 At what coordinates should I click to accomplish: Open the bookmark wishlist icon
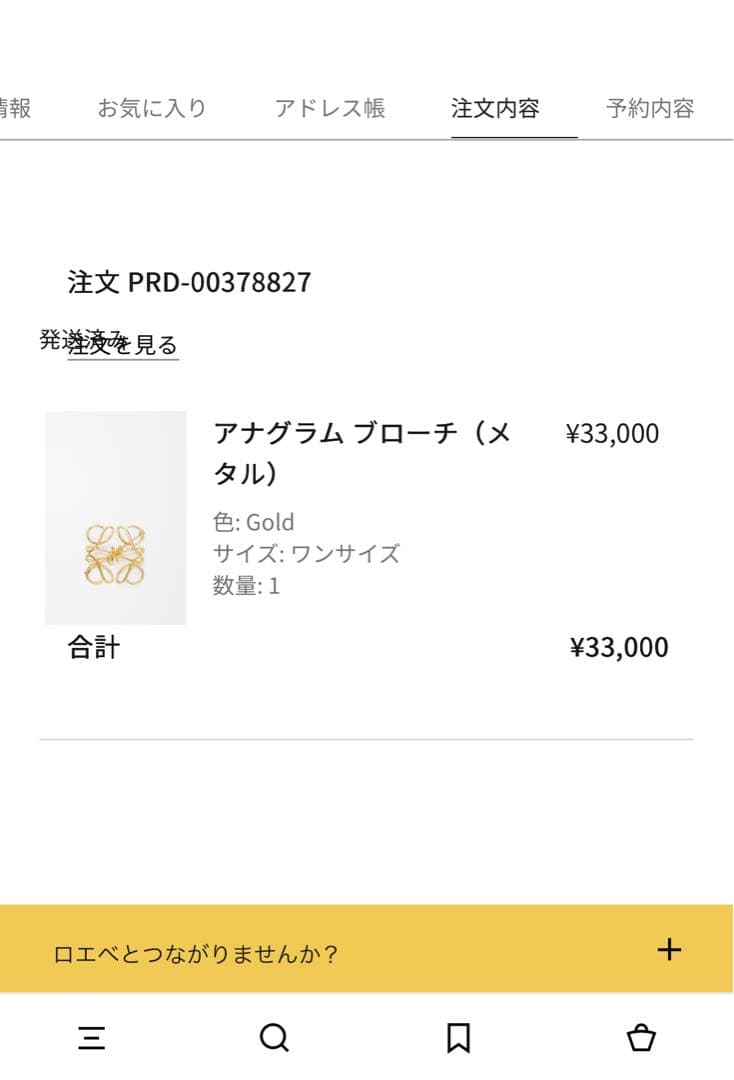pyautogui.click(x=458, y=1038)
